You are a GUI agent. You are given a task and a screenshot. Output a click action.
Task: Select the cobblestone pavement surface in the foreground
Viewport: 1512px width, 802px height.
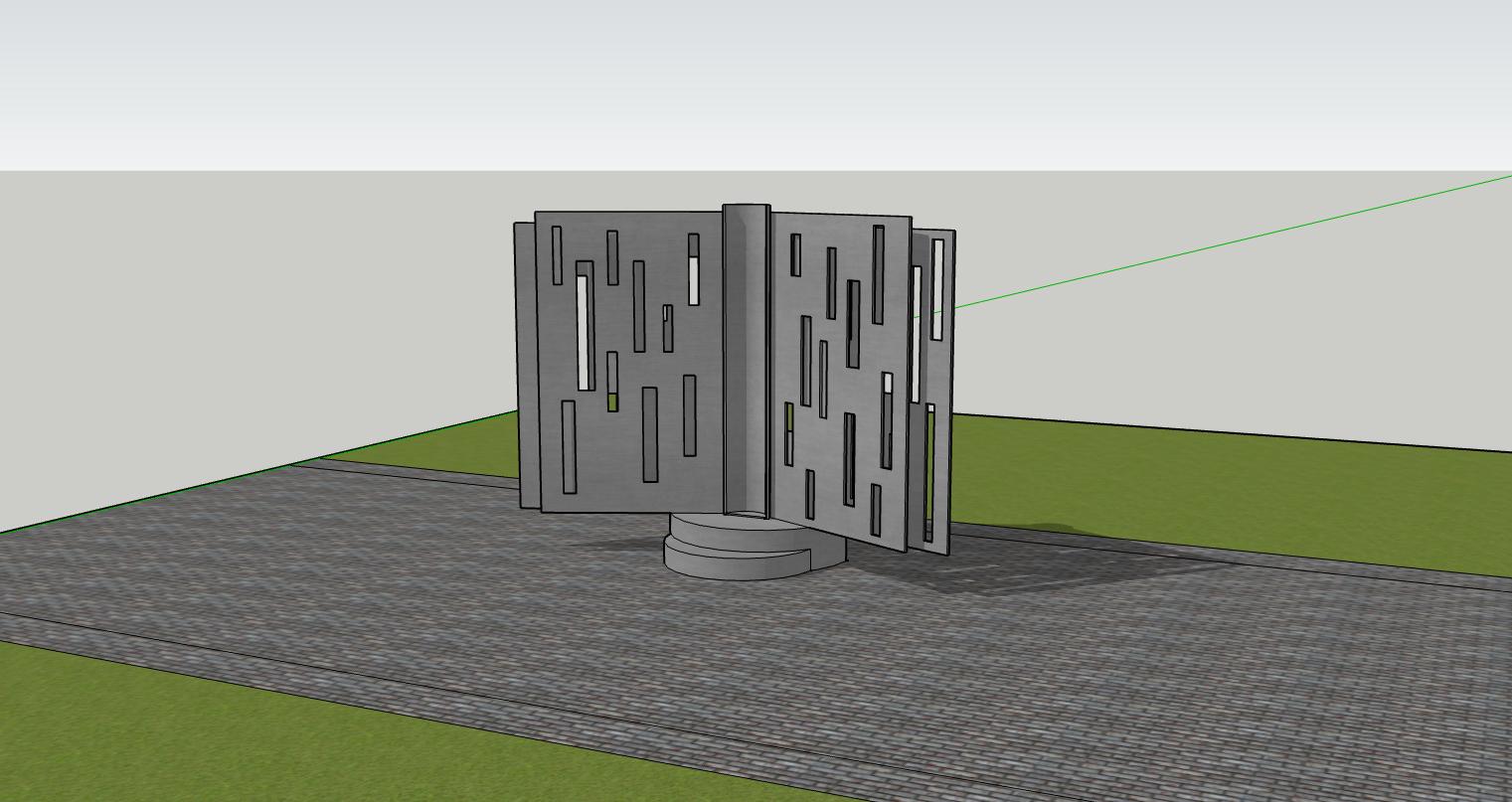(x=696, y=676)
